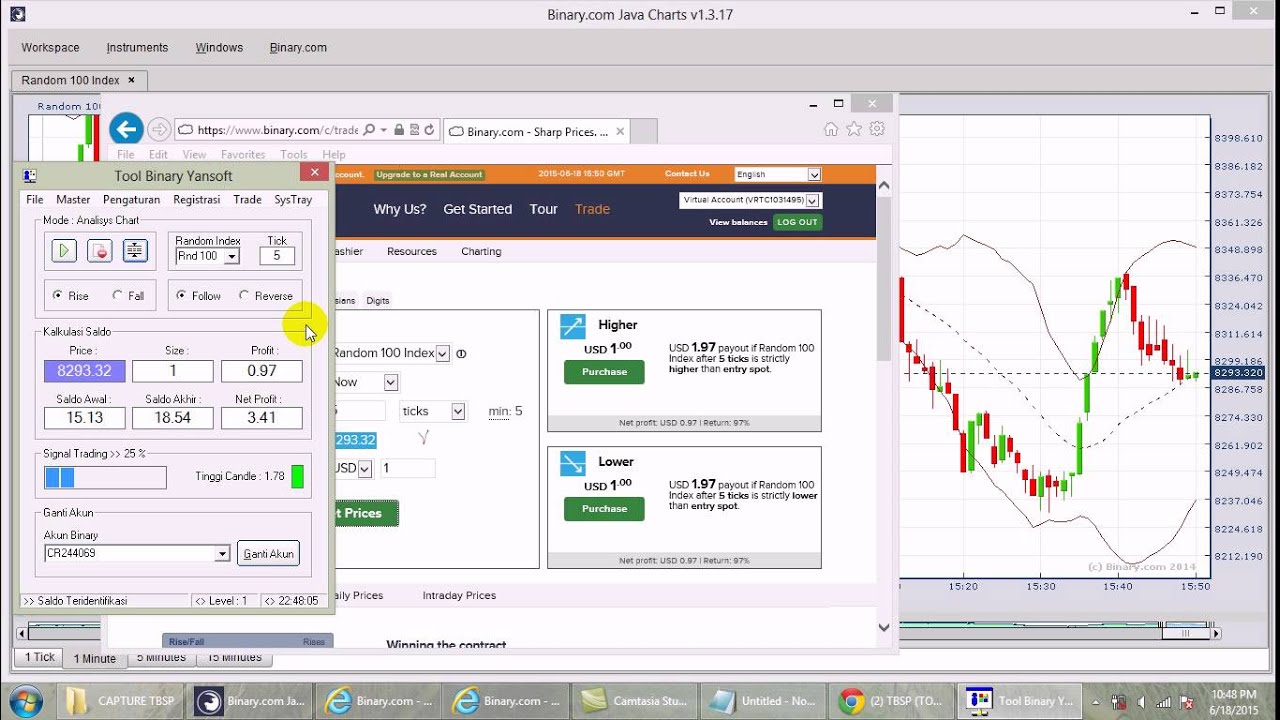Open the Random 100 Index market dropdown
Image resolution: width=1280 pixels, height=720 pixels.
(x=442, y=353)
